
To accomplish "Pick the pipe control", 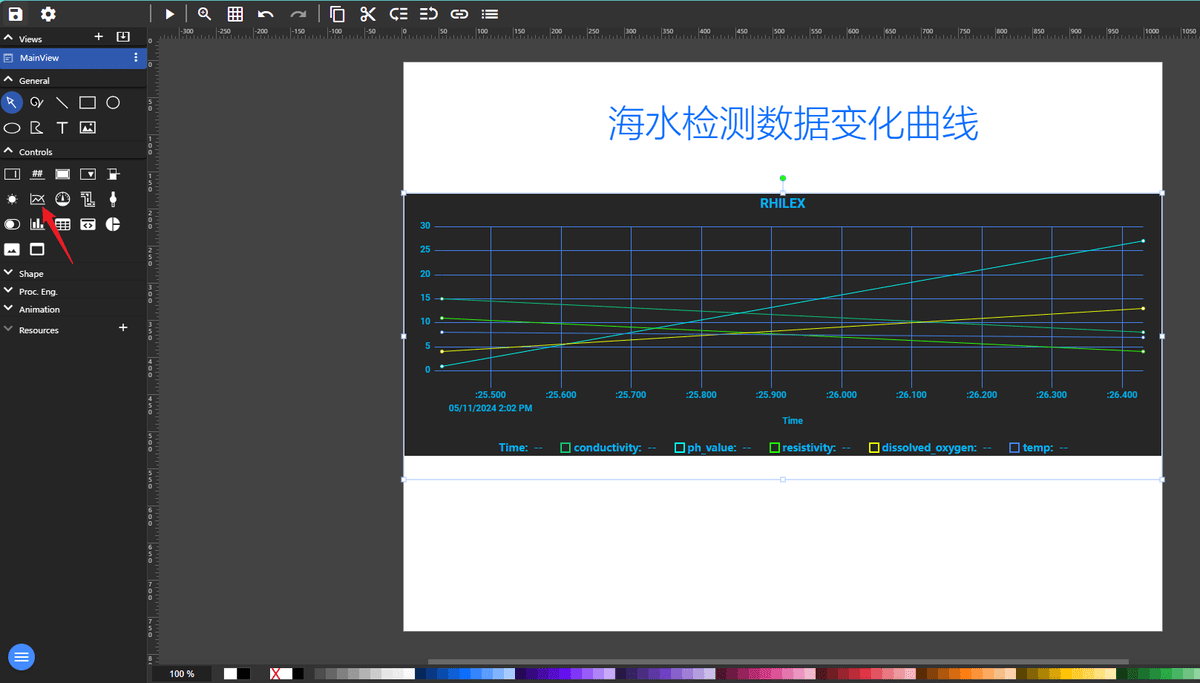I will coord(87,199).
